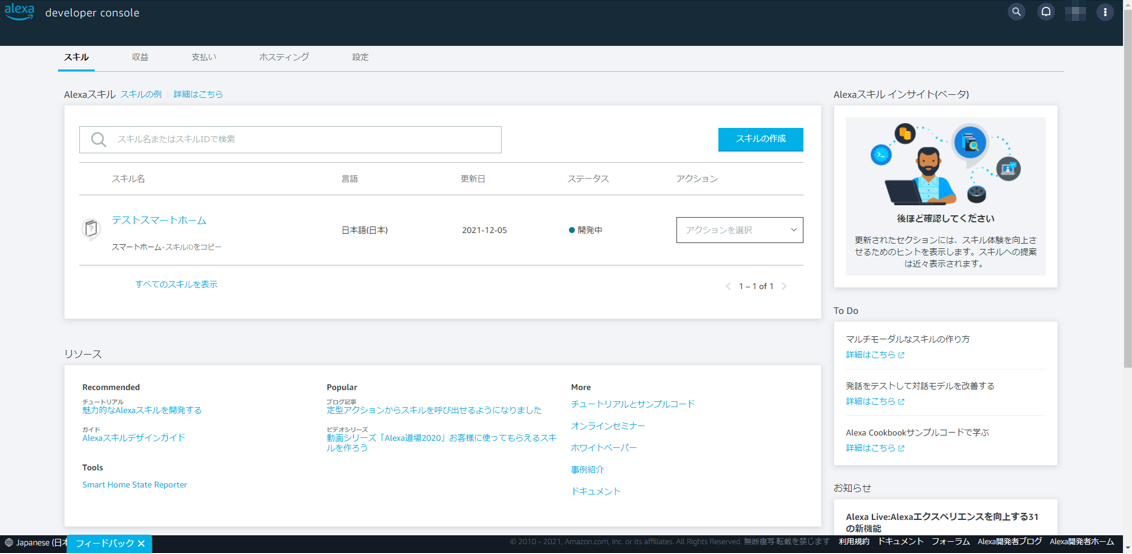Click the スキルの作成 button
1132x554 pixels.
coord(760,139)
